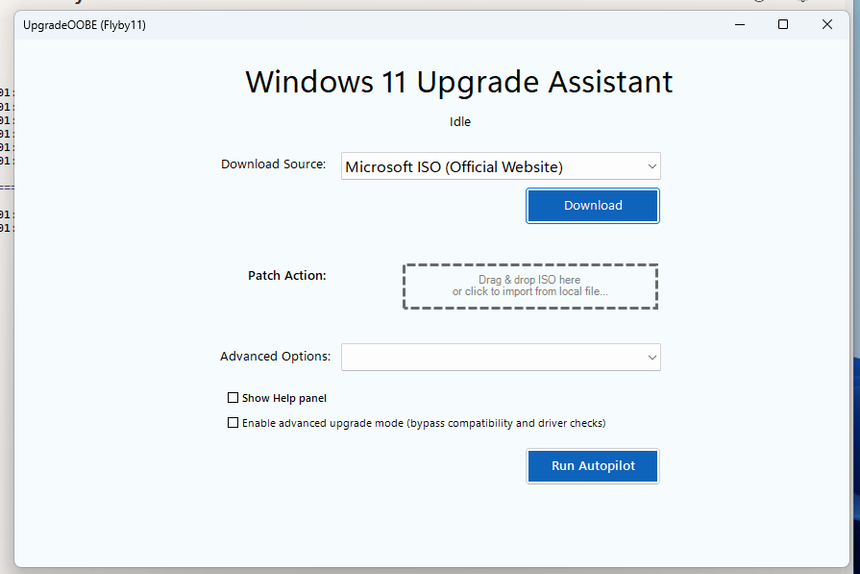Open the Microsoft ISO source combo box
Image resolution: width=860 pixels, height=574 pixels.
490,167
